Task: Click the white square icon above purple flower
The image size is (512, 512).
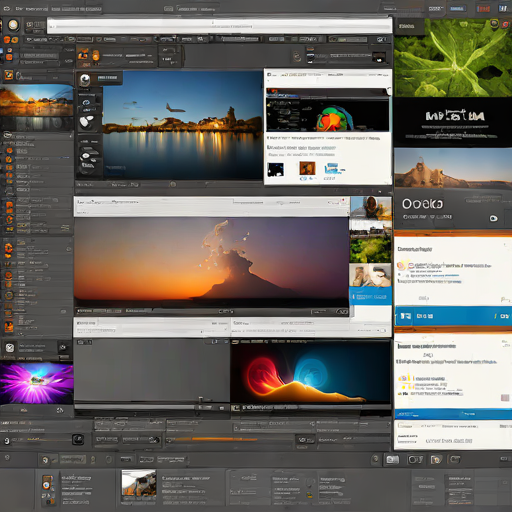Action: pos(10,348)
